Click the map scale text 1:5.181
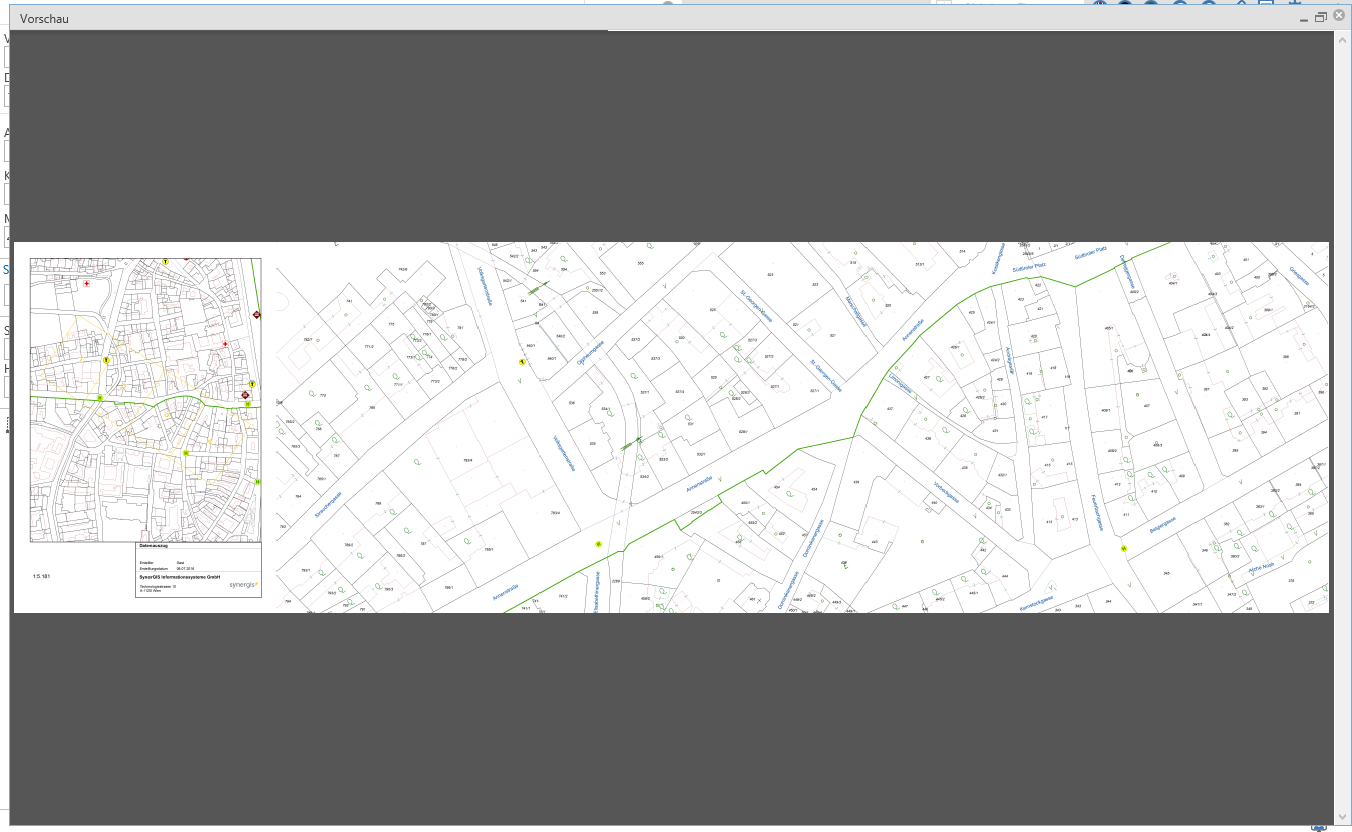Image resolution: width=1352 pixels, height=832 pixels. (41, 577)
